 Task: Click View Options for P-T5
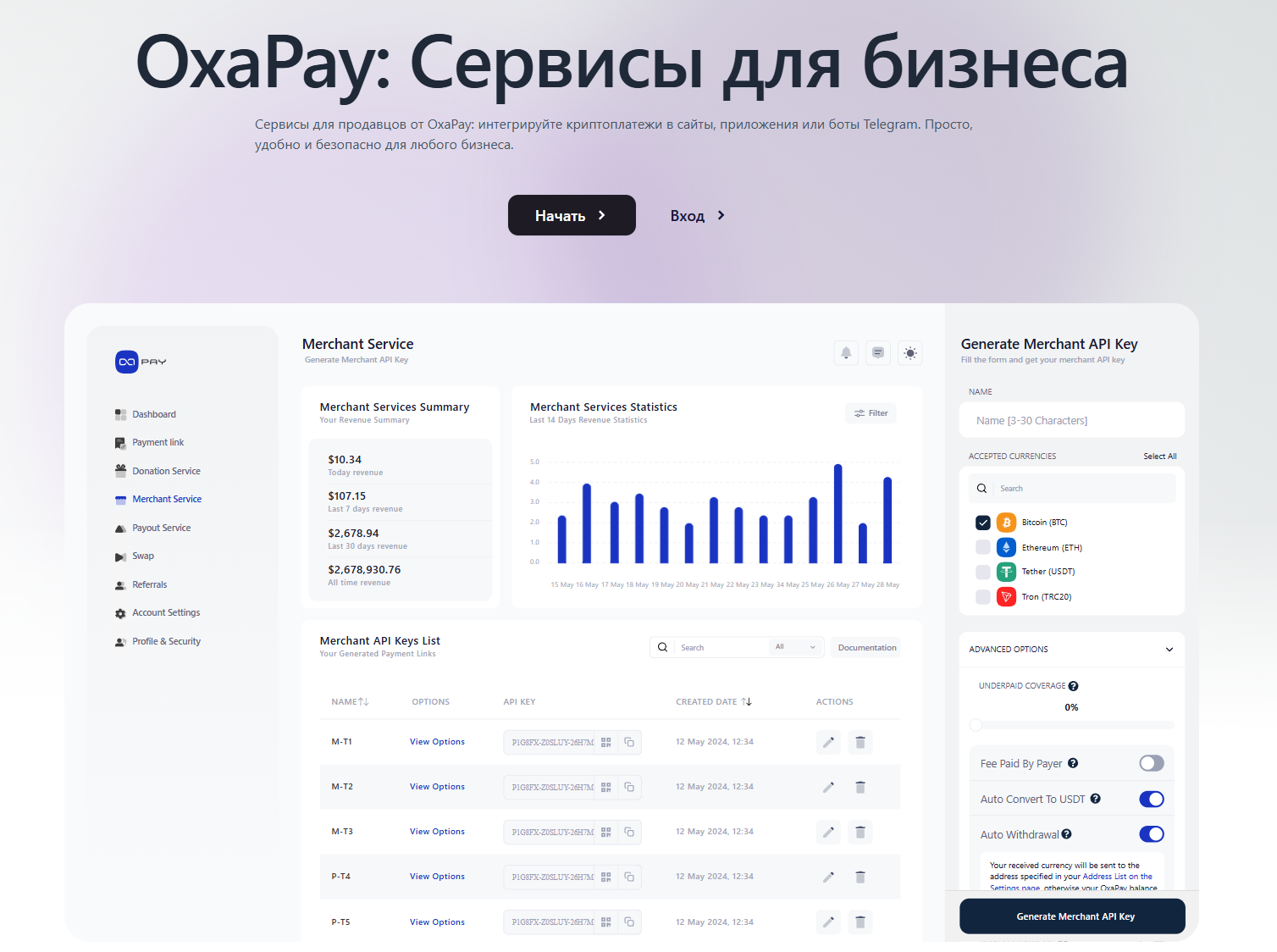click(437, 922)
